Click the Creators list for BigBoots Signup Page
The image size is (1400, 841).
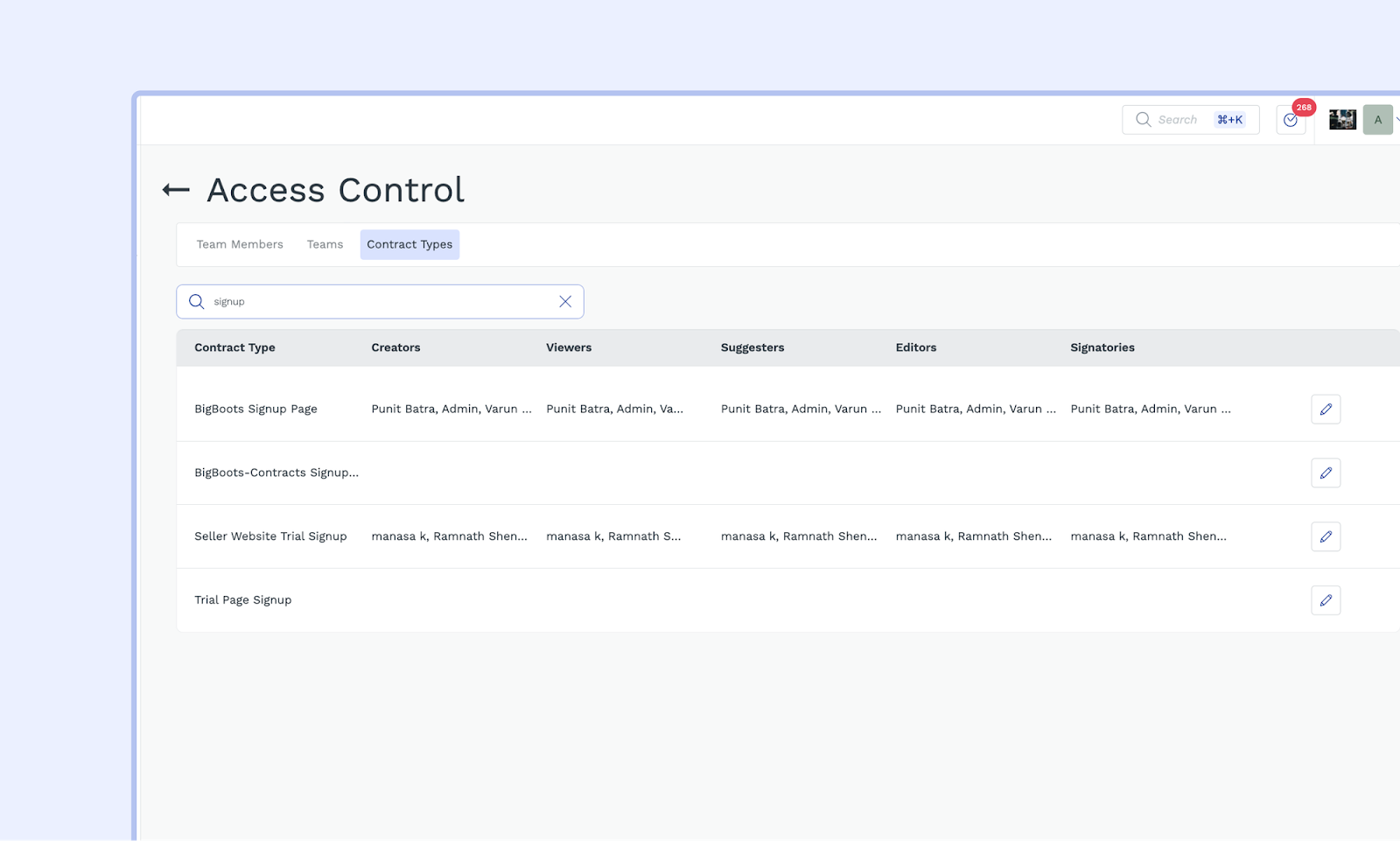pyautogui.click(x=451, y=410)
